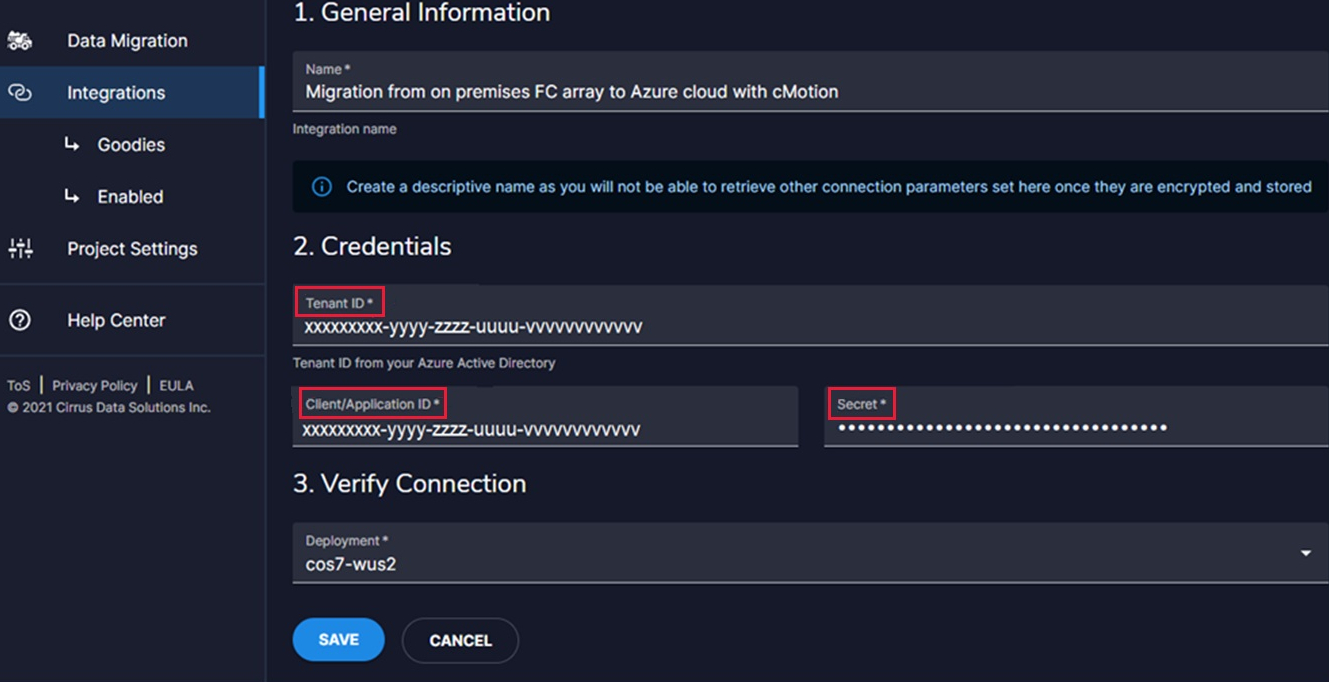
Task: Open the Goodies submenu item
Action: 131,145
